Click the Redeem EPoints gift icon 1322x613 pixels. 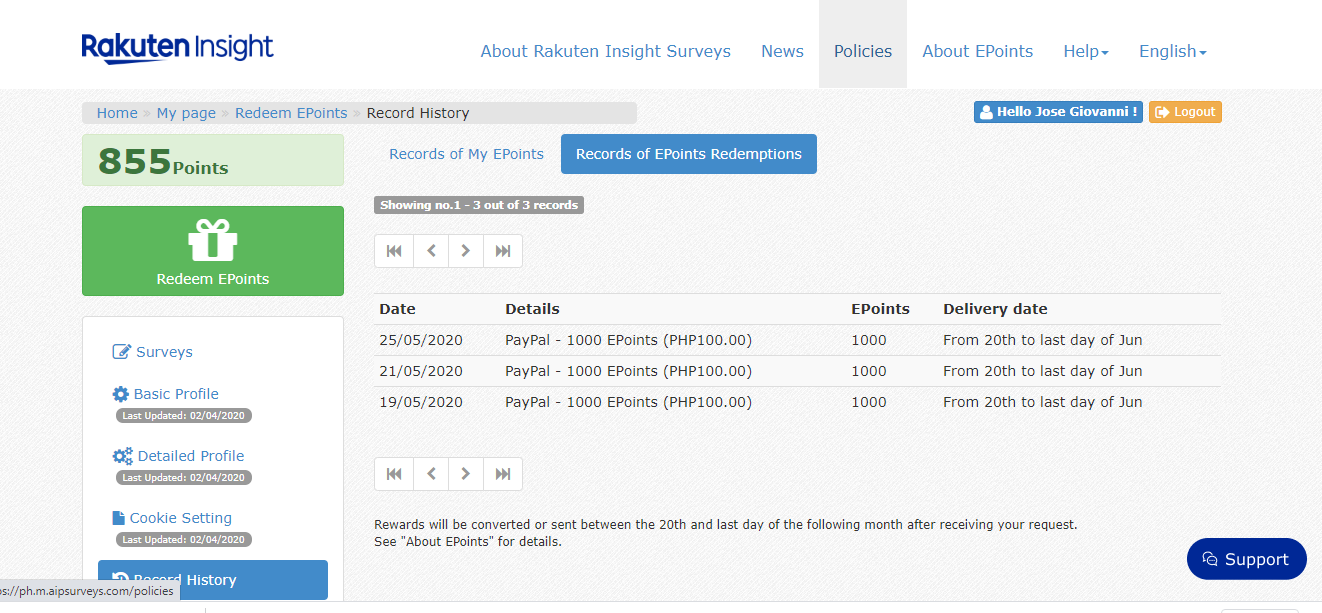pyautogui.click(x=212, y=240)
